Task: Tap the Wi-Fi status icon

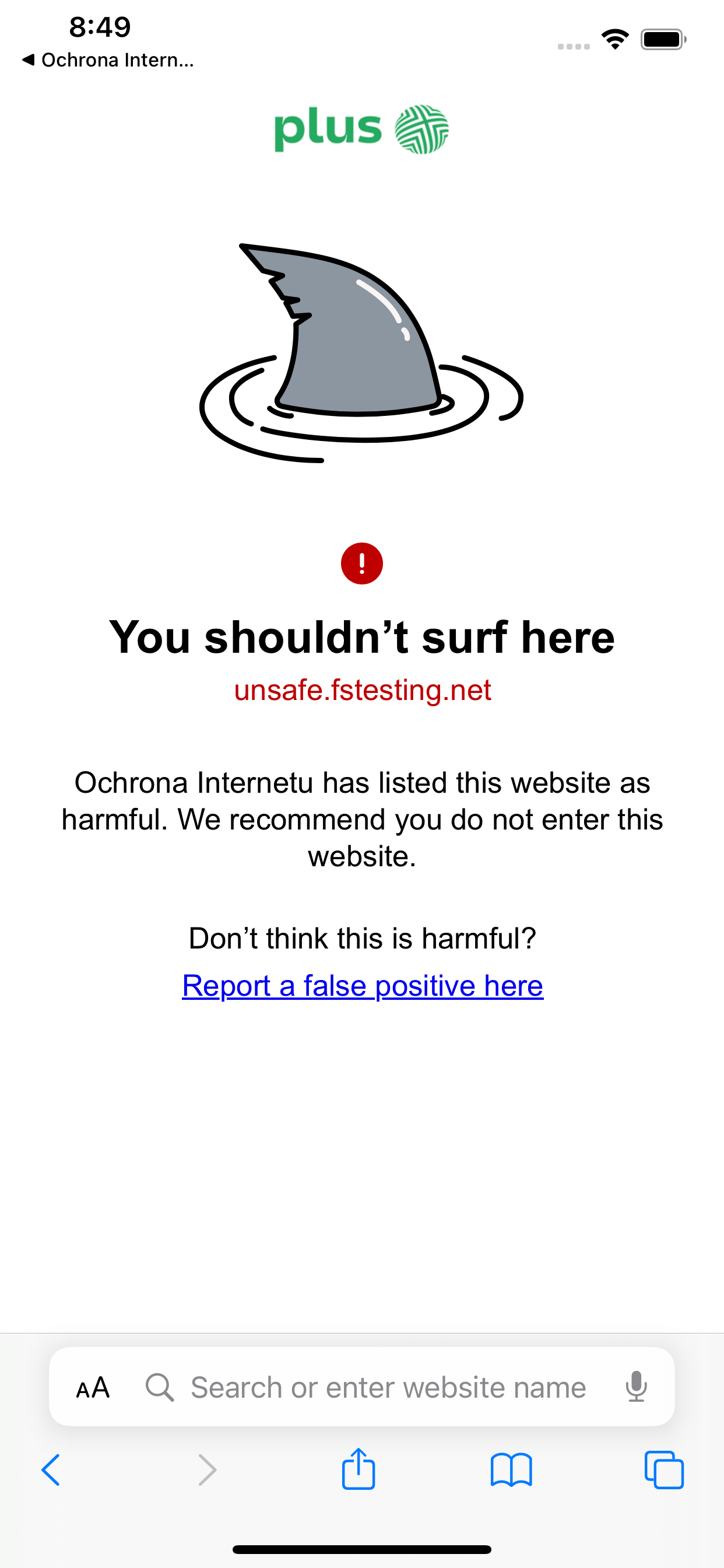Action: 615,40
